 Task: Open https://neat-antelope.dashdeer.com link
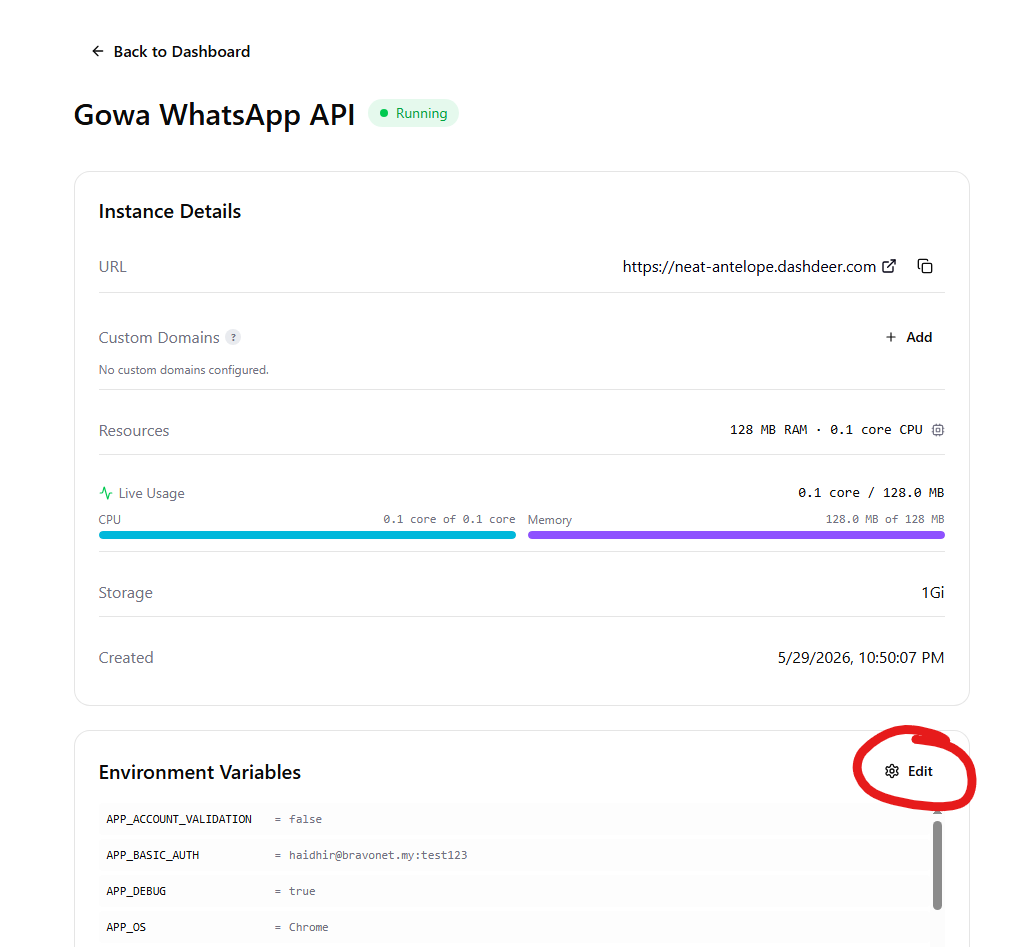(x=749, y=267)
